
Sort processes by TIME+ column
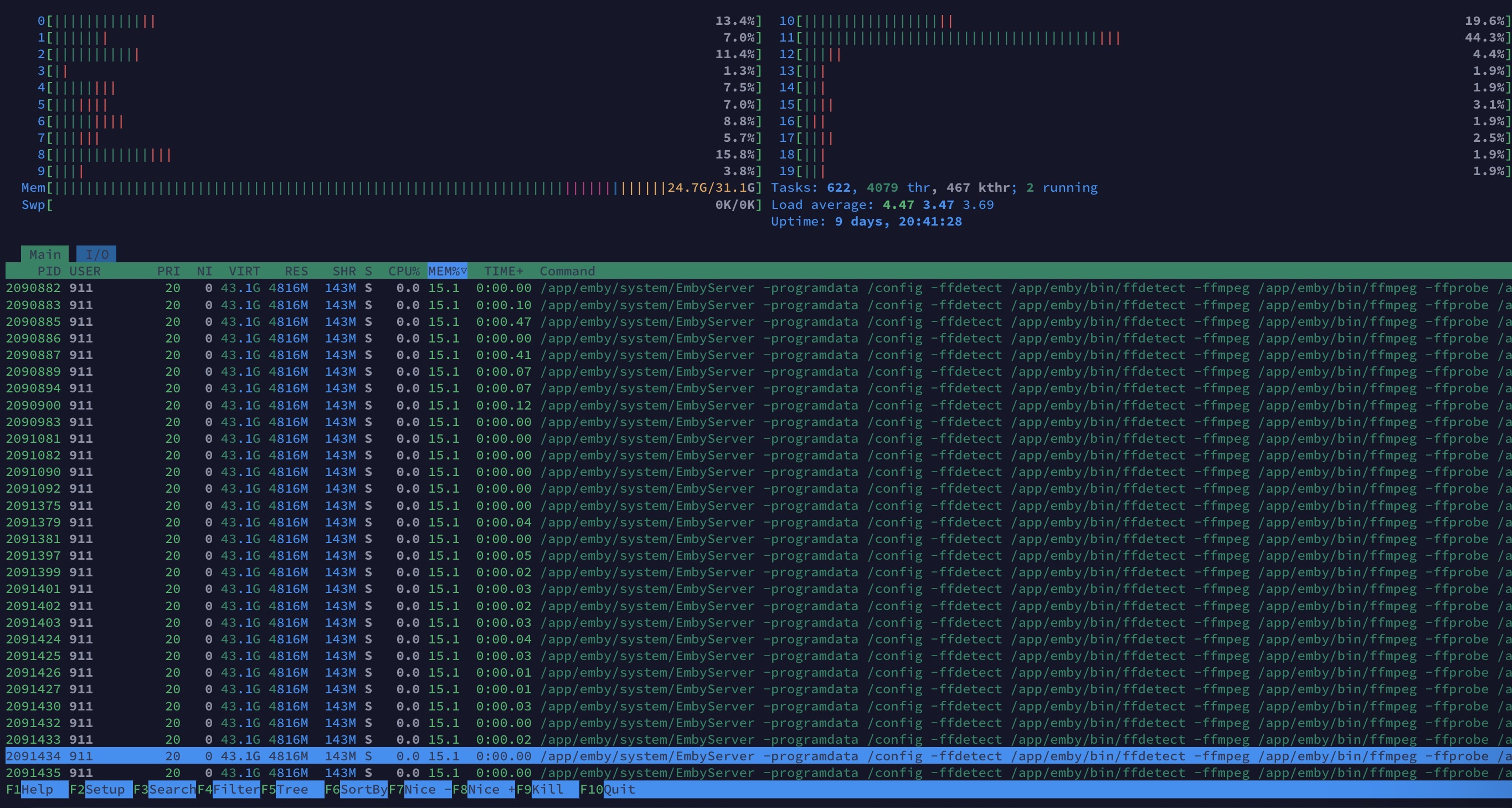[503, 272]
